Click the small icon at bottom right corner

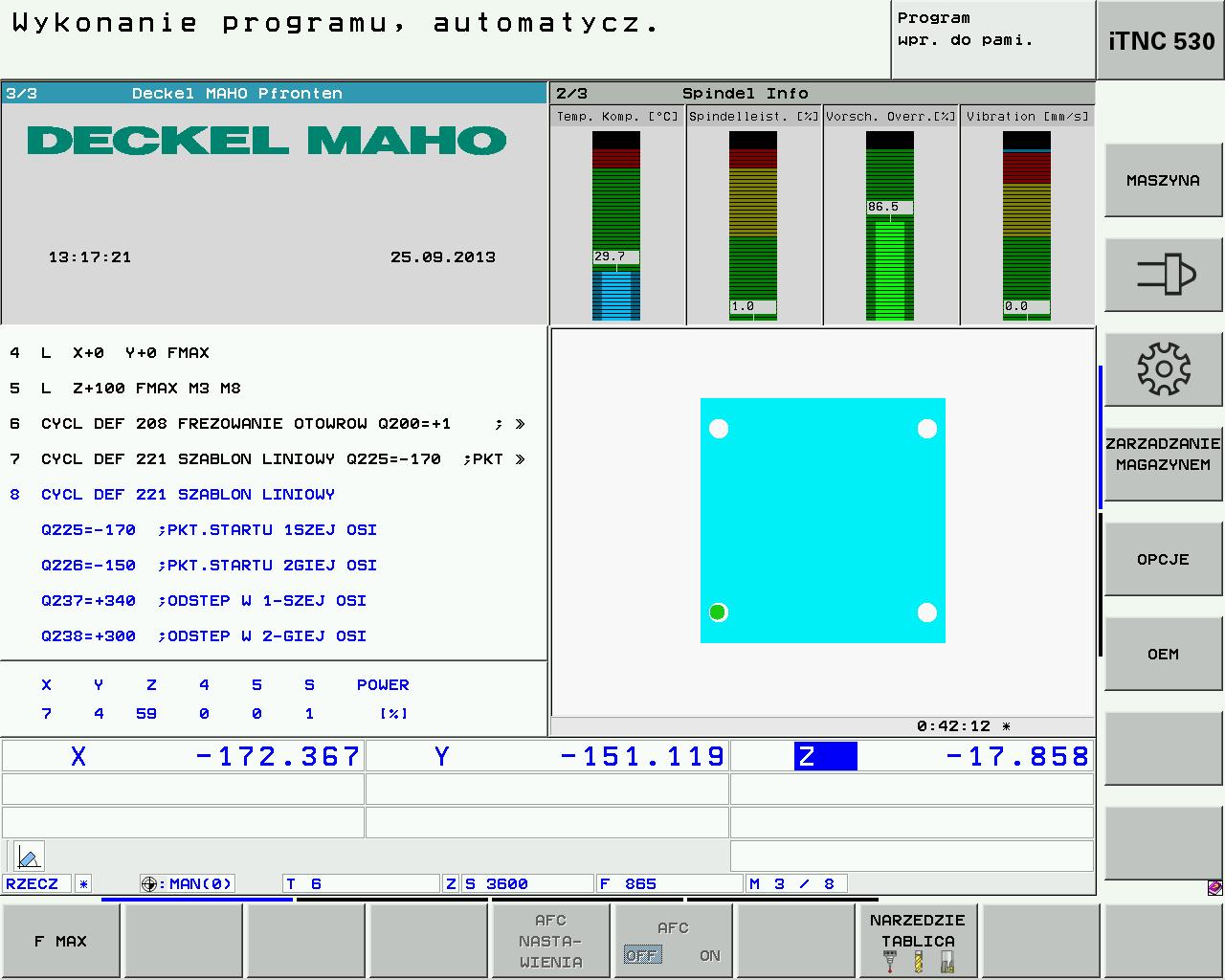pyautogui.click(x=1215, y=887)
